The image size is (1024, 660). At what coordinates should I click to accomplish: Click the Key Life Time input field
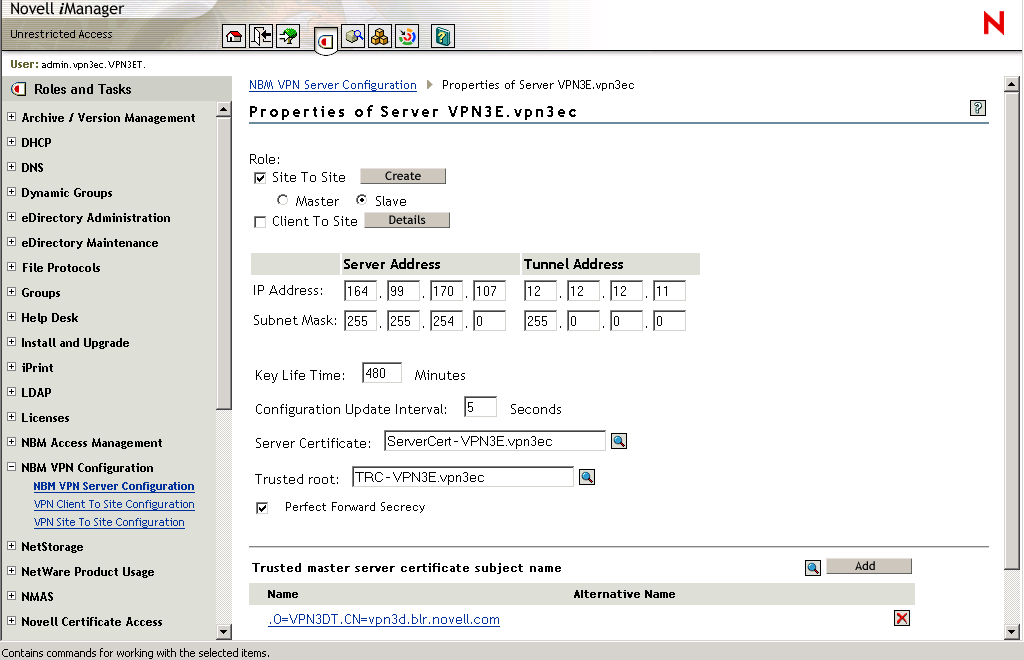[381, 373]
